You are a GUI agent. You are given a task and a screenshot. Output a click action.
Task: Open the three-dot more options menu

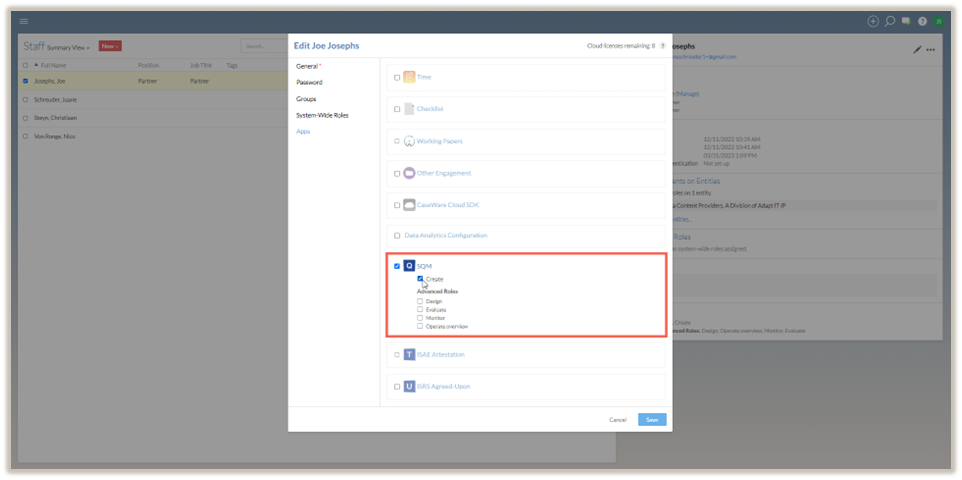point(931,49)
